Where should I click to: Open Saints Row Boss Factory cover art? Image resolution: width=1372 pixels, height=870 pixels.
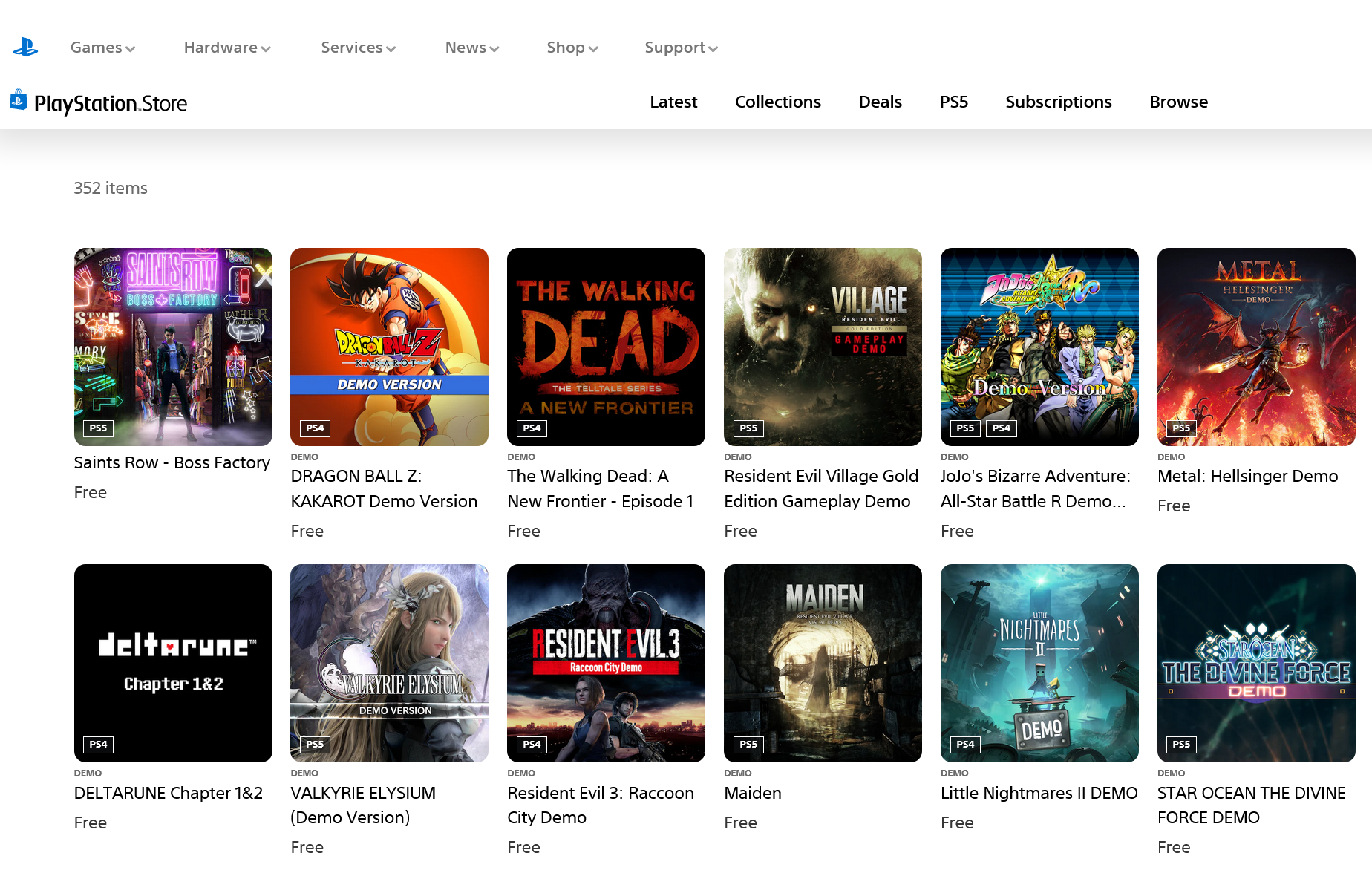[173, 347]
